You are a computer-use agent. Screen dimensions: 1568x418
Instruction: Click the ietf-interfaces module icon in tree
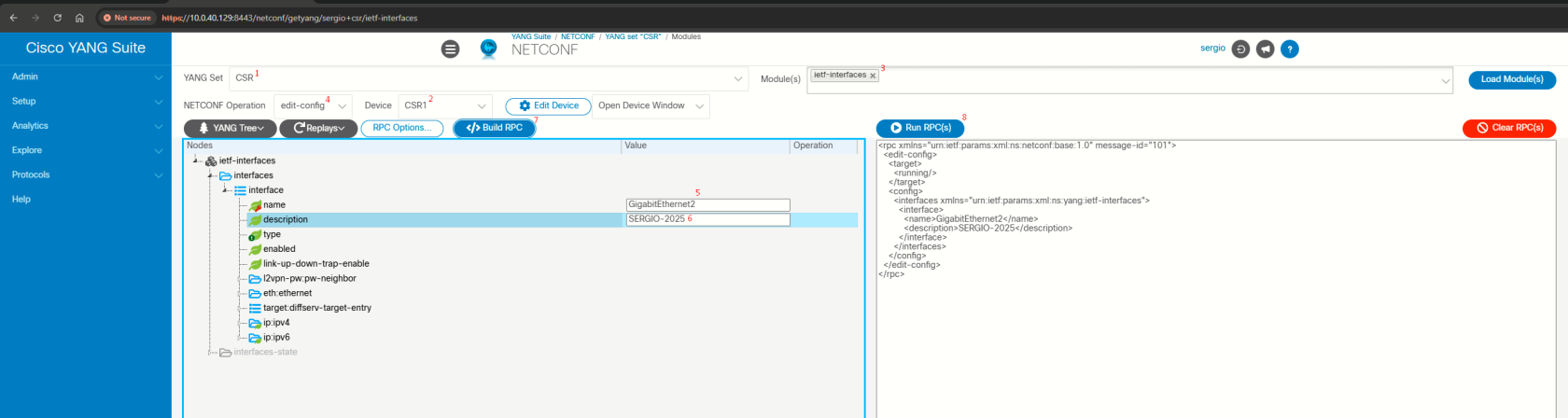pyautogui.click(x=211, y=160)
